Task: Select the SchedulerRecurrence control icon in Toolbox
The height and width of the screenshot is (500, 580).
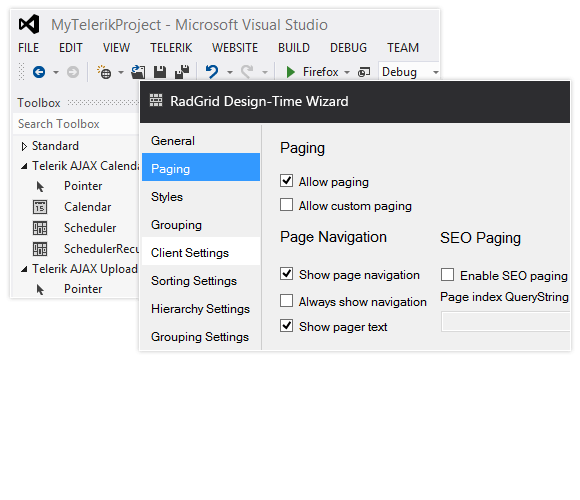Action: tap(40, 249)
